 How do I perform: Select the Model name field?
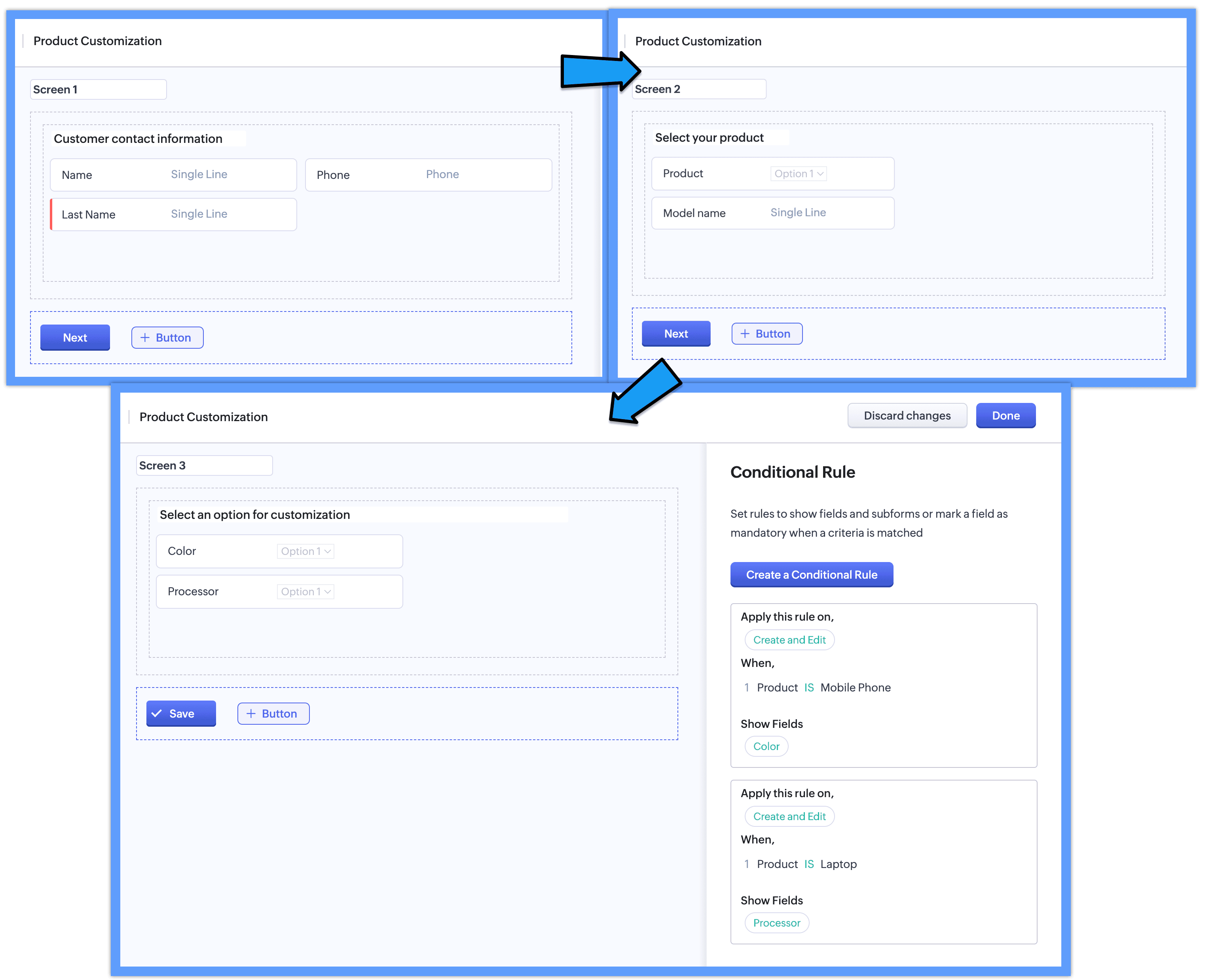pos(772,213)
